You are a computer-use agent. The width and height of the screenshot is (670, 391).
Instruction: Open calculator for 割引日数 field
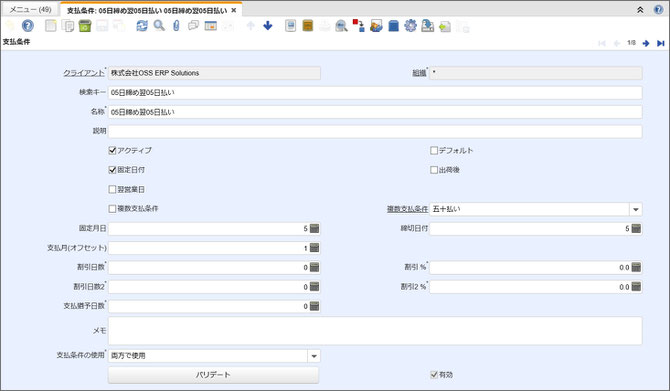click(314, 268)
